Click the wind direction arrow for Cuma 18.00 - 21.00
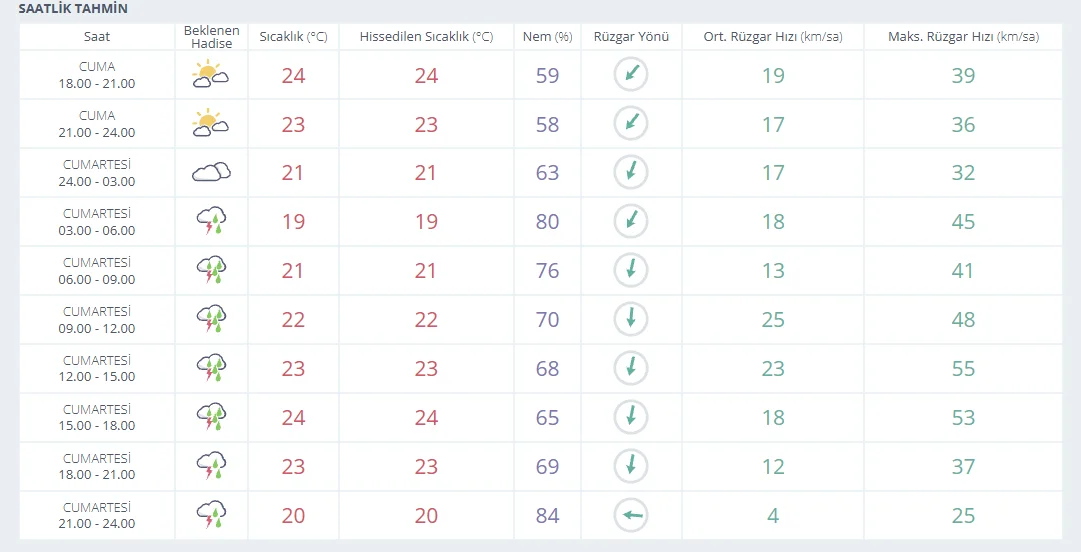1081x552 pixels. [x=631, y=74]
